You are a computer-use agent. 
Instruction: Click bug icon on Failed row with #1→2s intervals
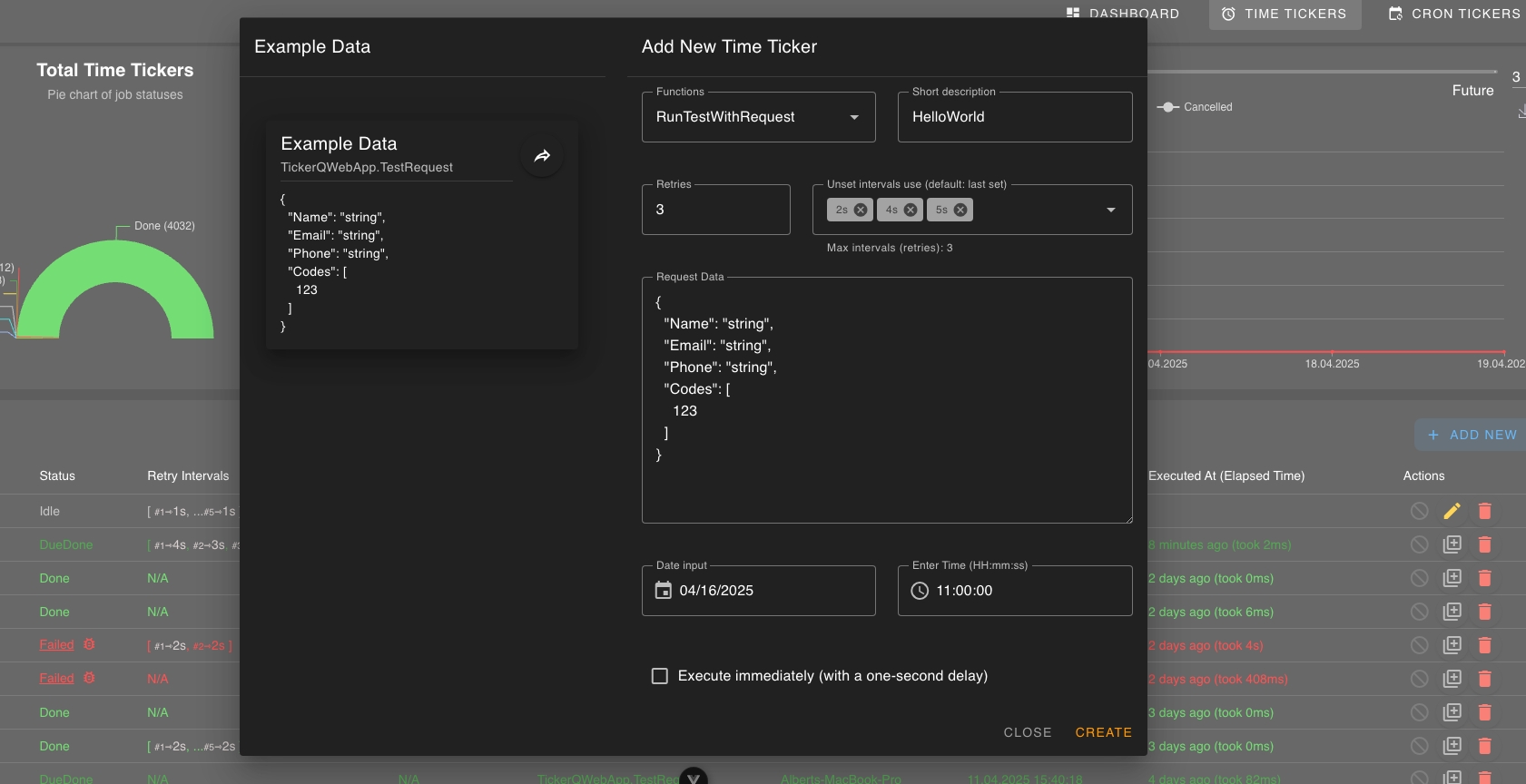point(89,644)
